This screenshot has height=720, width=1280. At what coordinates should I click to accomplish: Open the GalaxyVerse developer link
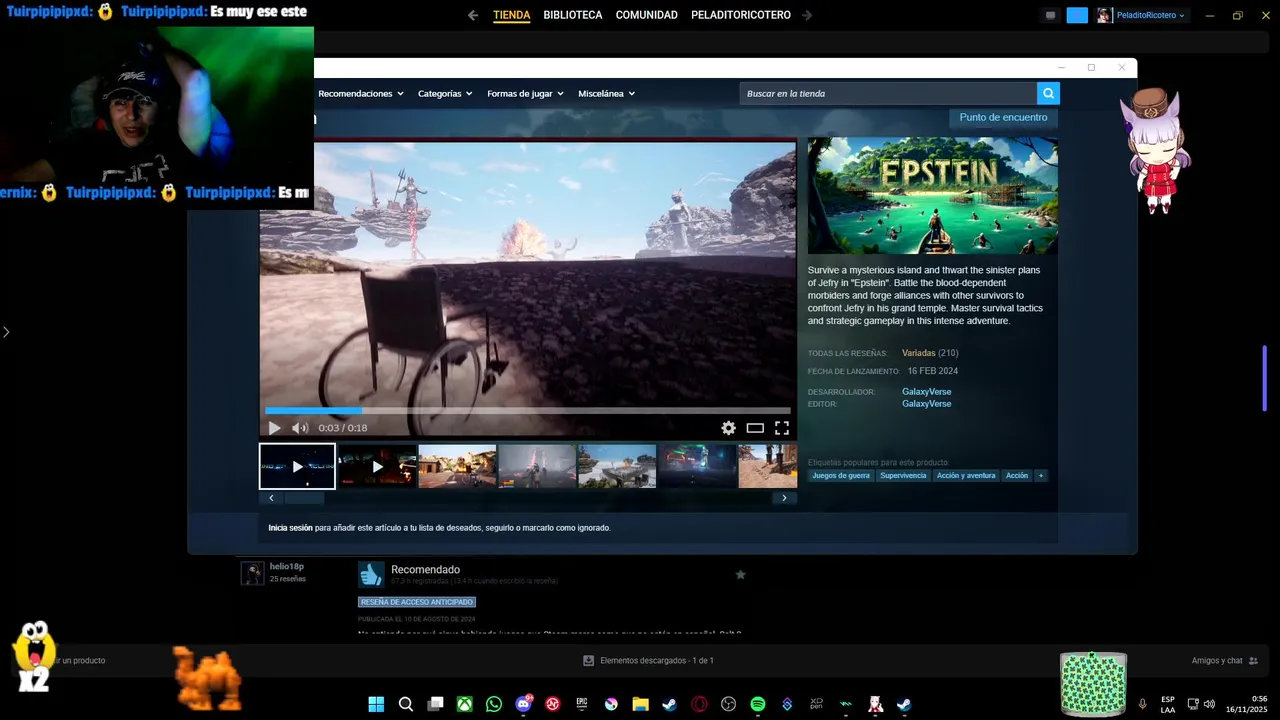[x=926, y=392]
